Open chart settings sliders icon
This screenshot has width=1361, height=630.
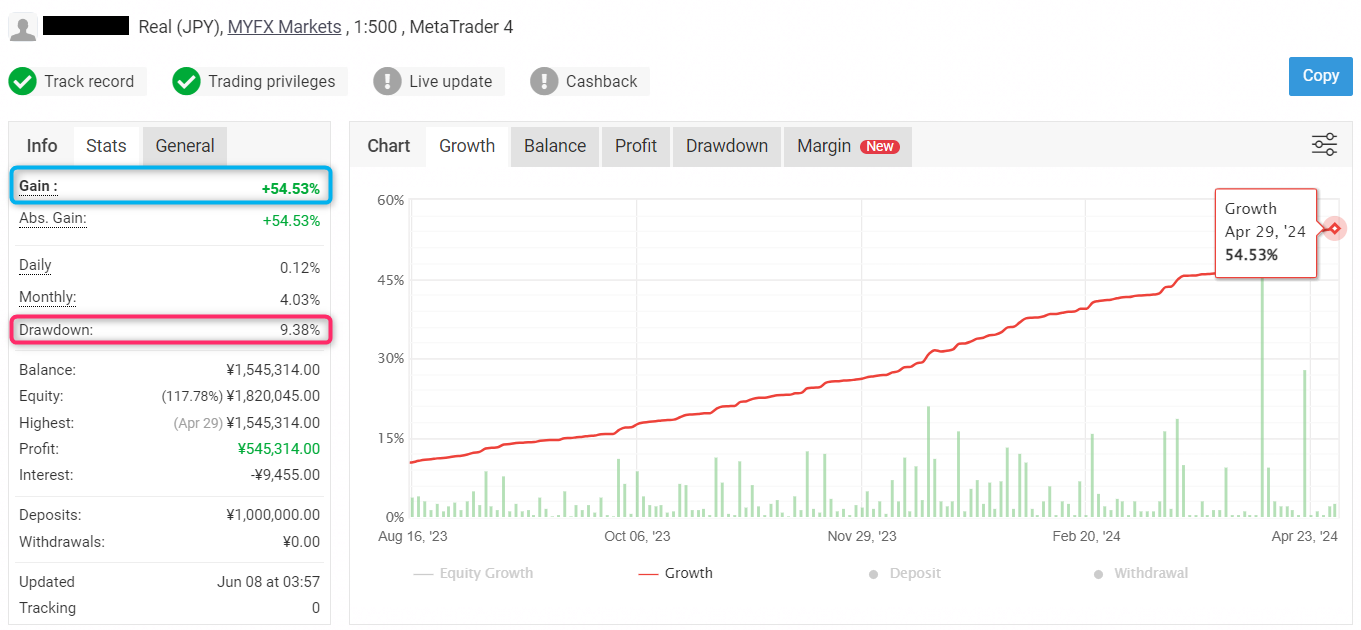click(x=1324, y=145)
